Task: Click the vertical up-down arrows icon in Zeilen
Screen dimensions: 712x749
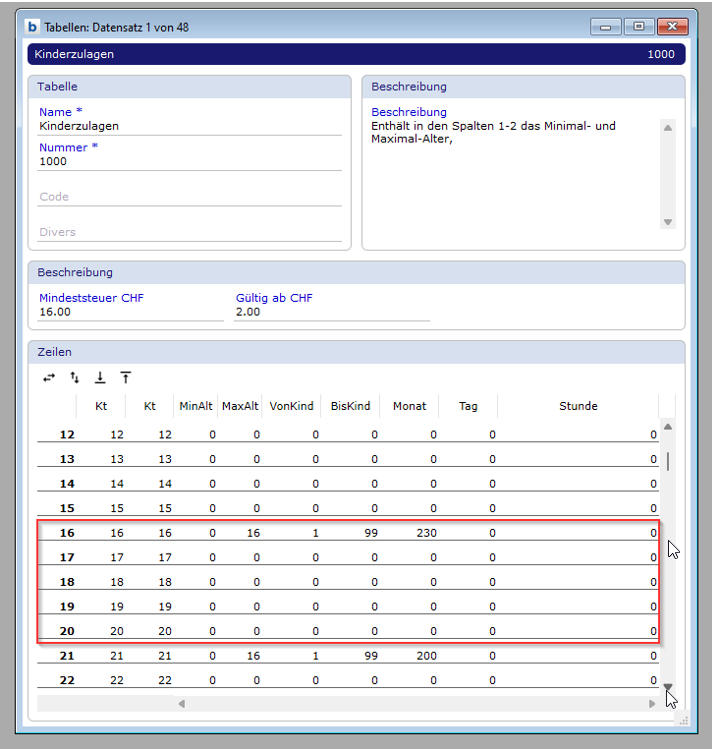Action: point(74,378)
